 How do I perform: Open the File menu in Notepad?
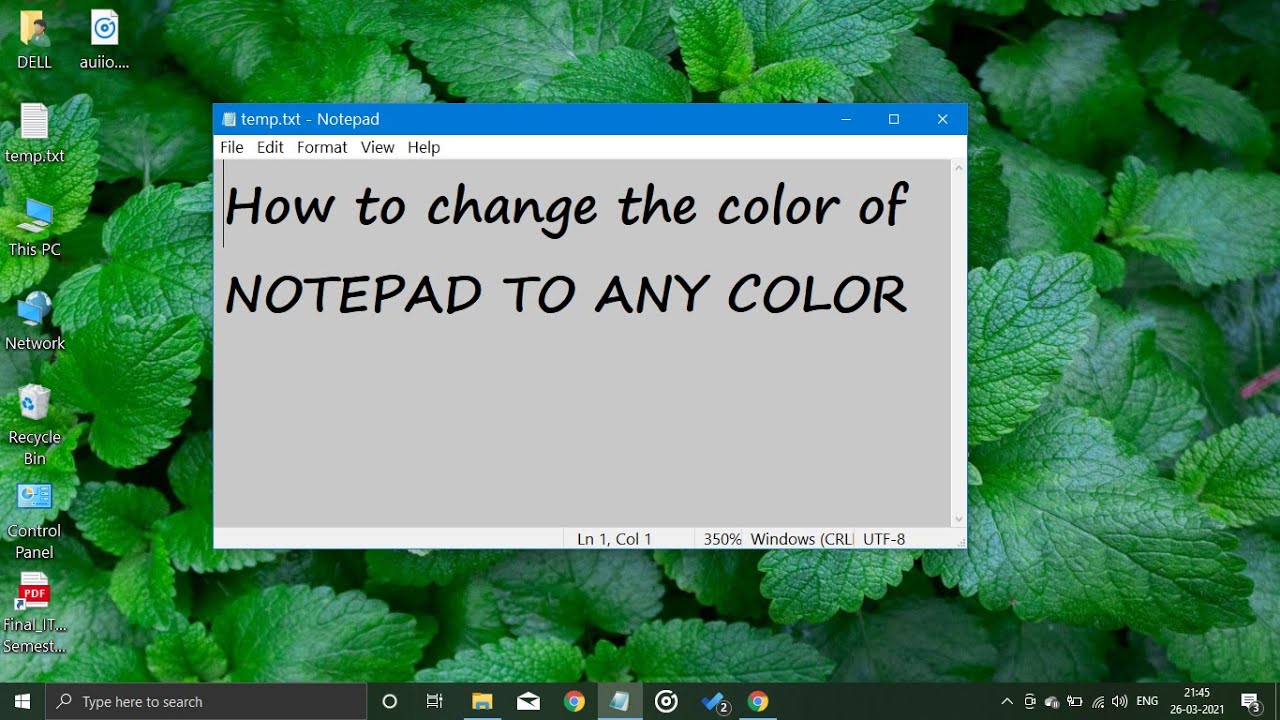(x=231, y=147)
